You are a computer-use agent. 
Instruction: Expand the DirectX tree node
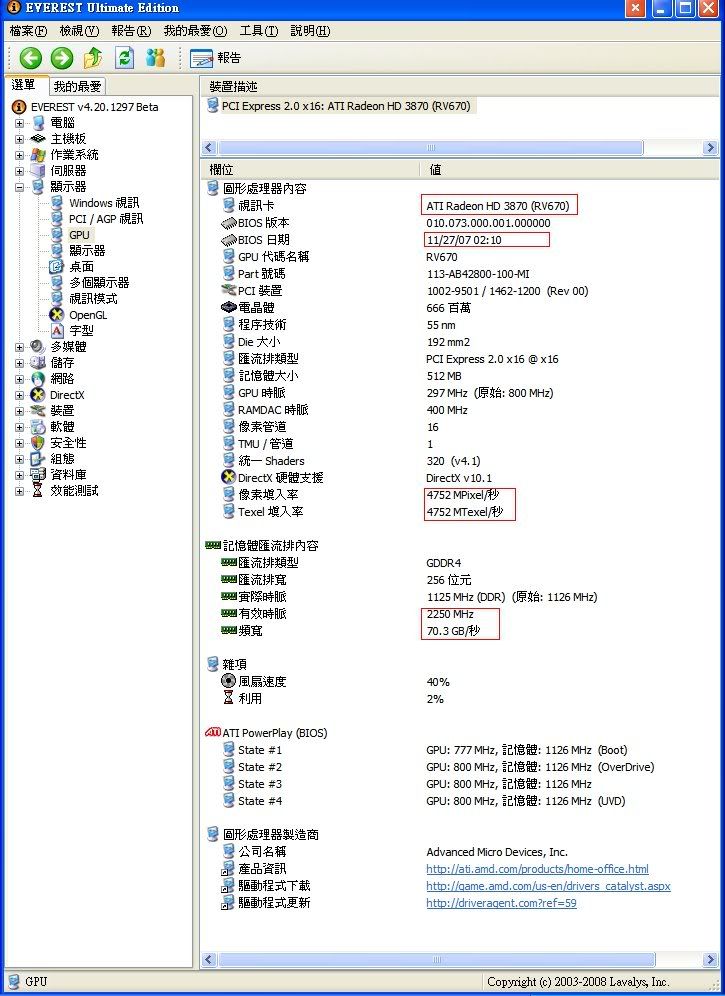click(x=19, y=395)
